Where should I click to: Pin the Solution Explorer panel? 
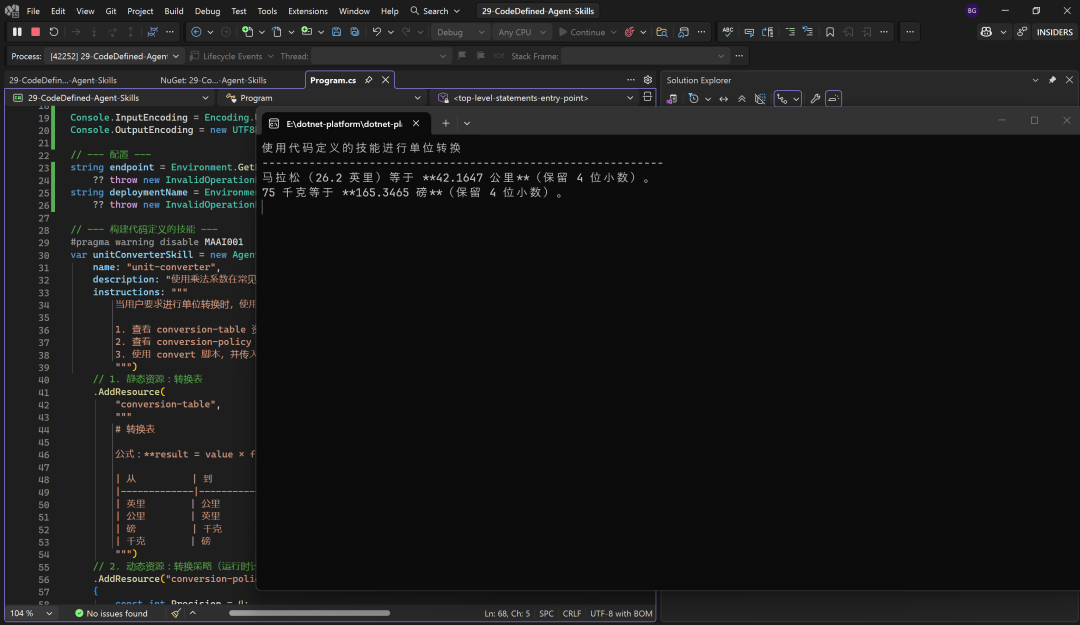[1052, 80]
